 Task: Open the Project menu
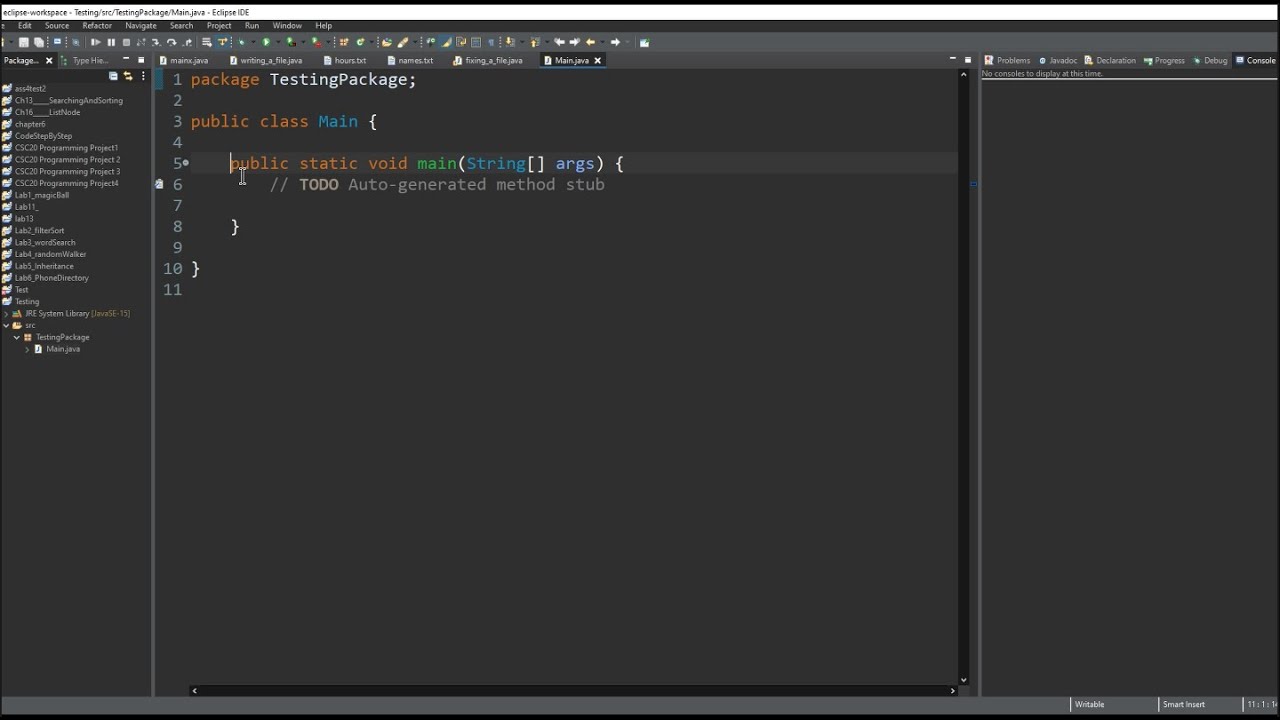click(219, 26)
